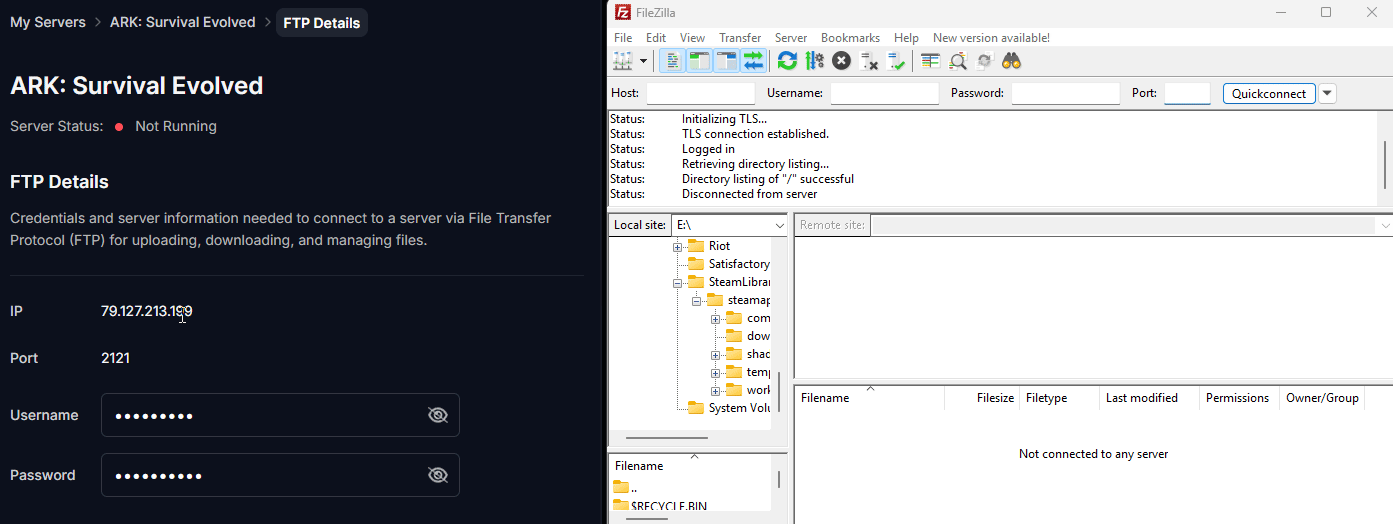This screenshot has width=1393, height=524.
Task: Click the FTP Details breadcrumb
Action: pos(322,22)
